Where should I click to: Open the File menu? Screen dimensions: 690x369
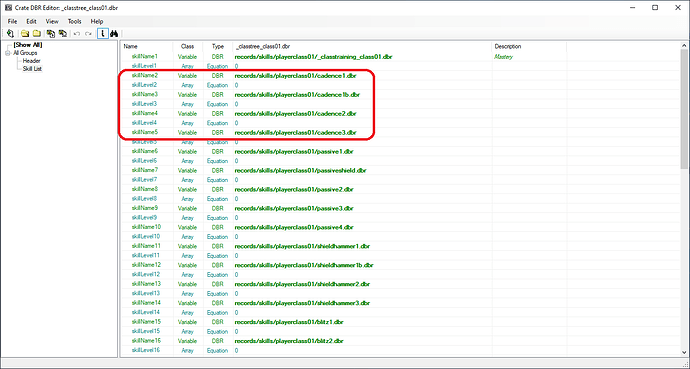point(12,21)
